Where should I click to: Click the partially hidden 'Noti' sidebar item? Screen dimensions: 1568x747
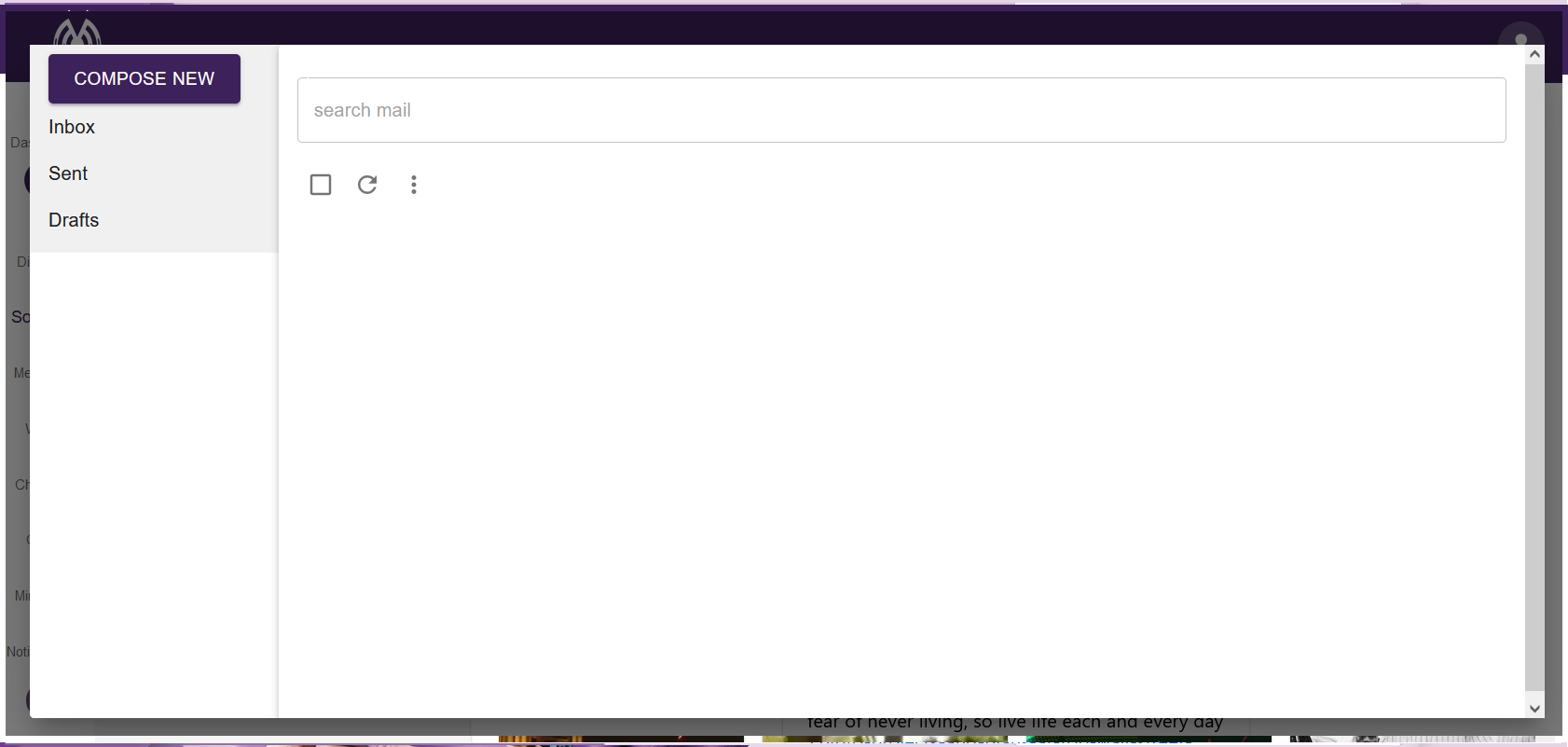pyautogui.click(x=18, y=652)
